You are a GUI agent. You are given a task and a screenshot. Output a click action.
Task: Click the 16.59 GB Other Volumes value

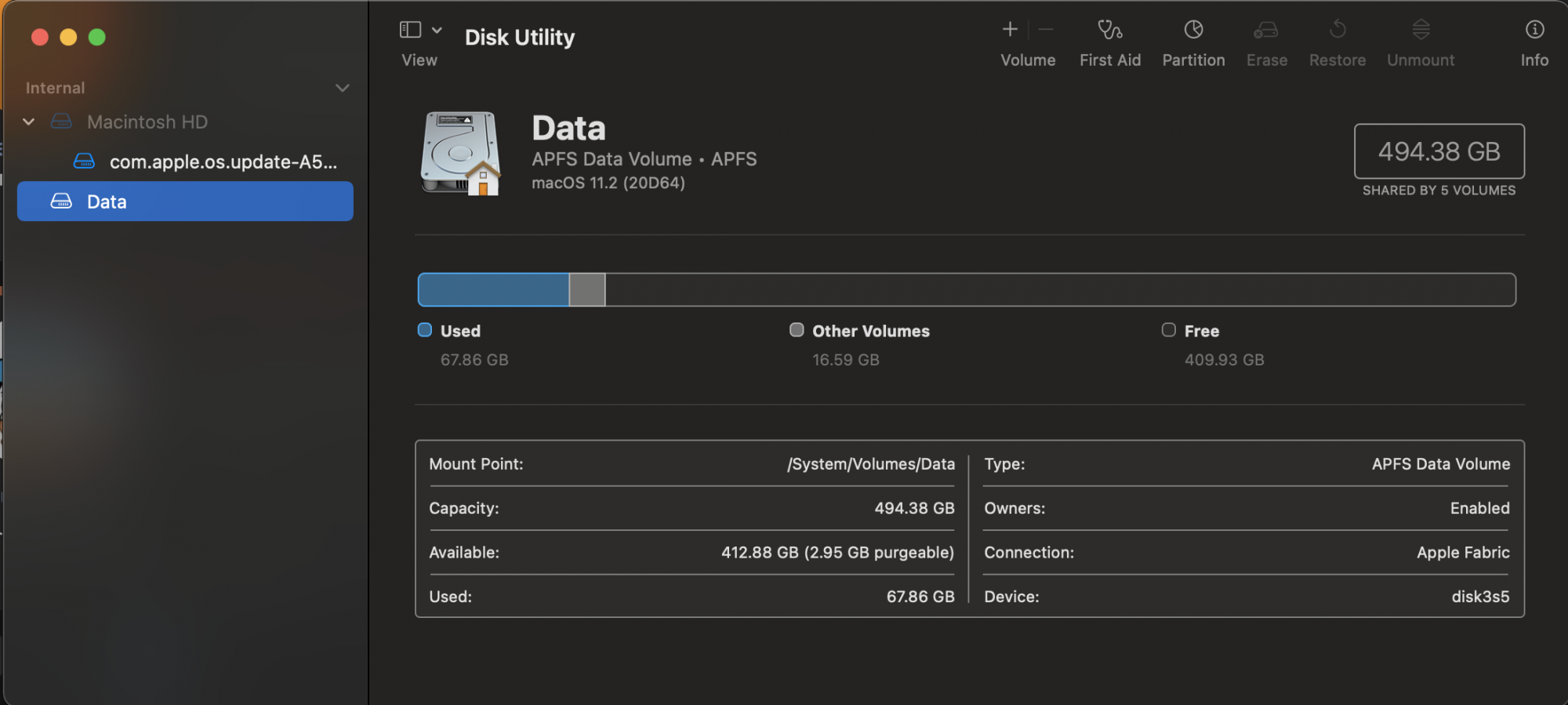pyautogui.click(x=846, y=360)
